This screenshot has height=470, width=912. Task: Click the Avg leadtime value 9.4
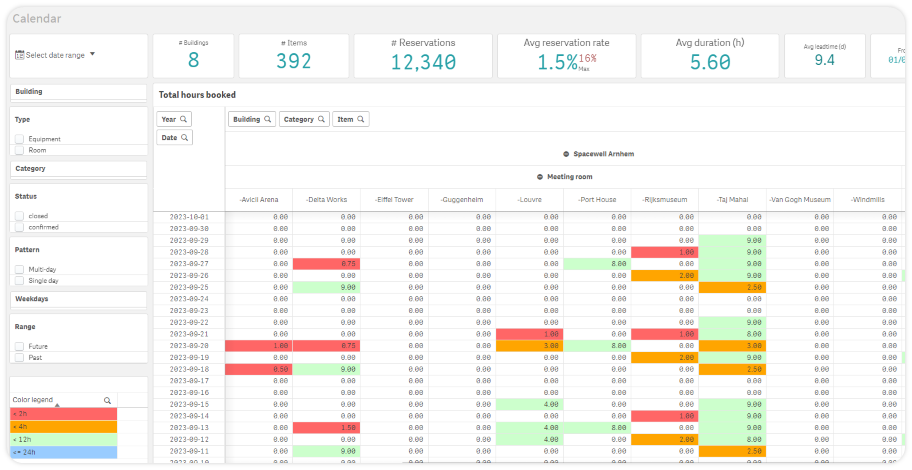pyautogui.click(x=824, y=60)
